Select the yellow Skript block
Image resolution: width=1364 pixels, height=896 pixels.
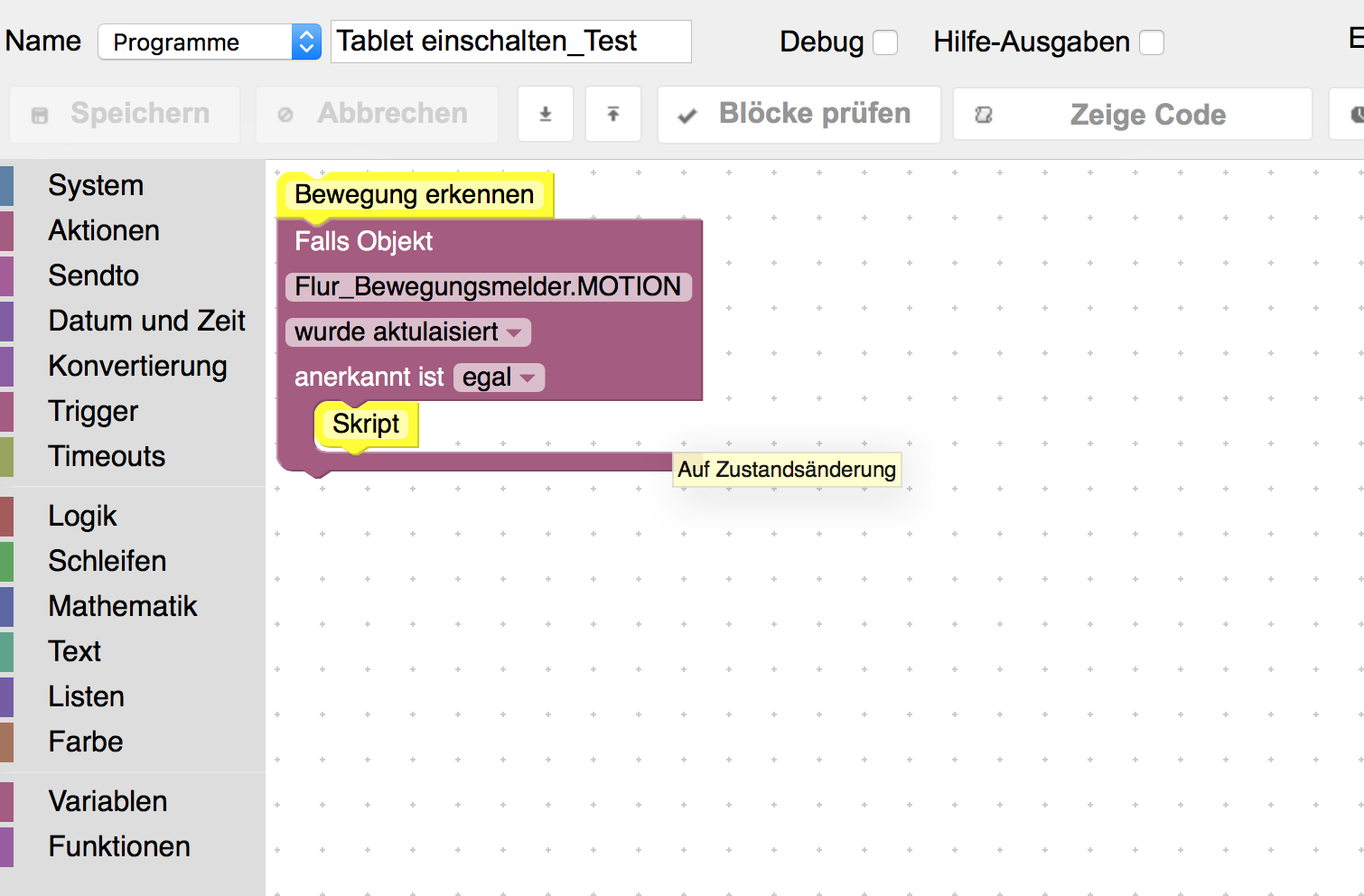click(366, 424)
